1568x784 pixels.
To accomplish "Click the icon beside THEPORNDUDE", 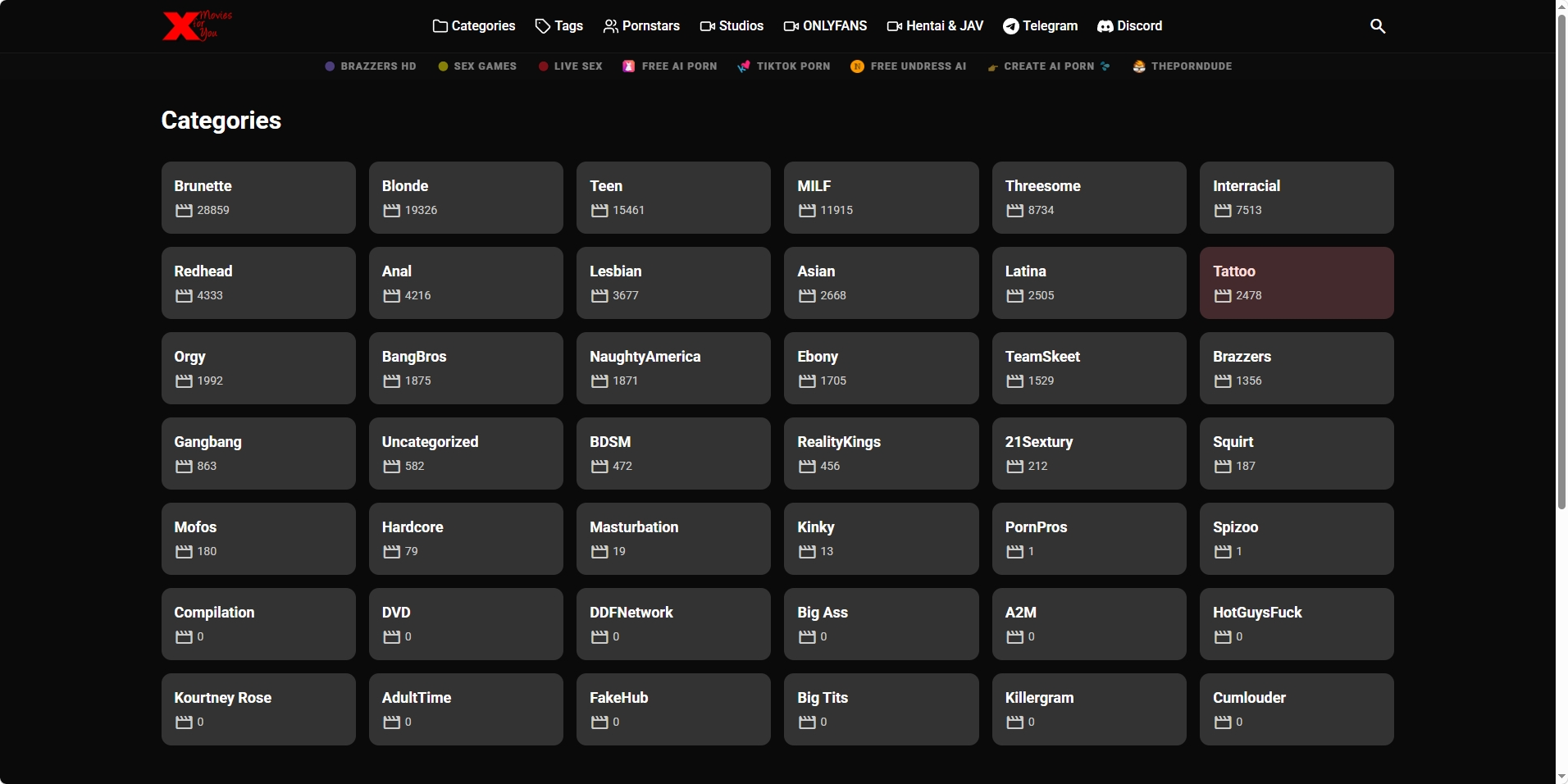I will (x=1139, y=66).
